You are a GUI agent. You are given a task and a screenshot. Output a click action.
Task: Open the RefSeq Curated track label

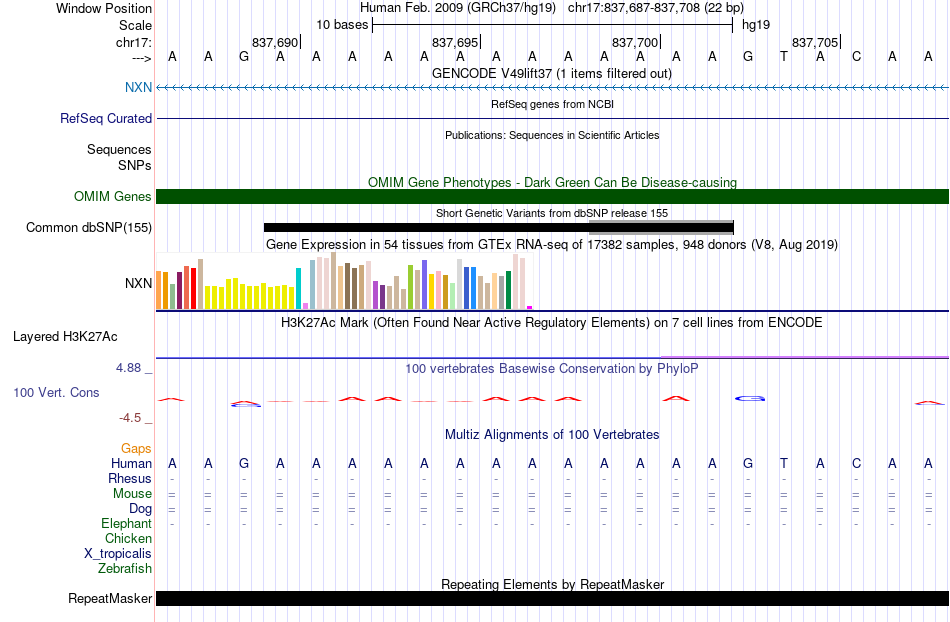(x=106, y=118)
